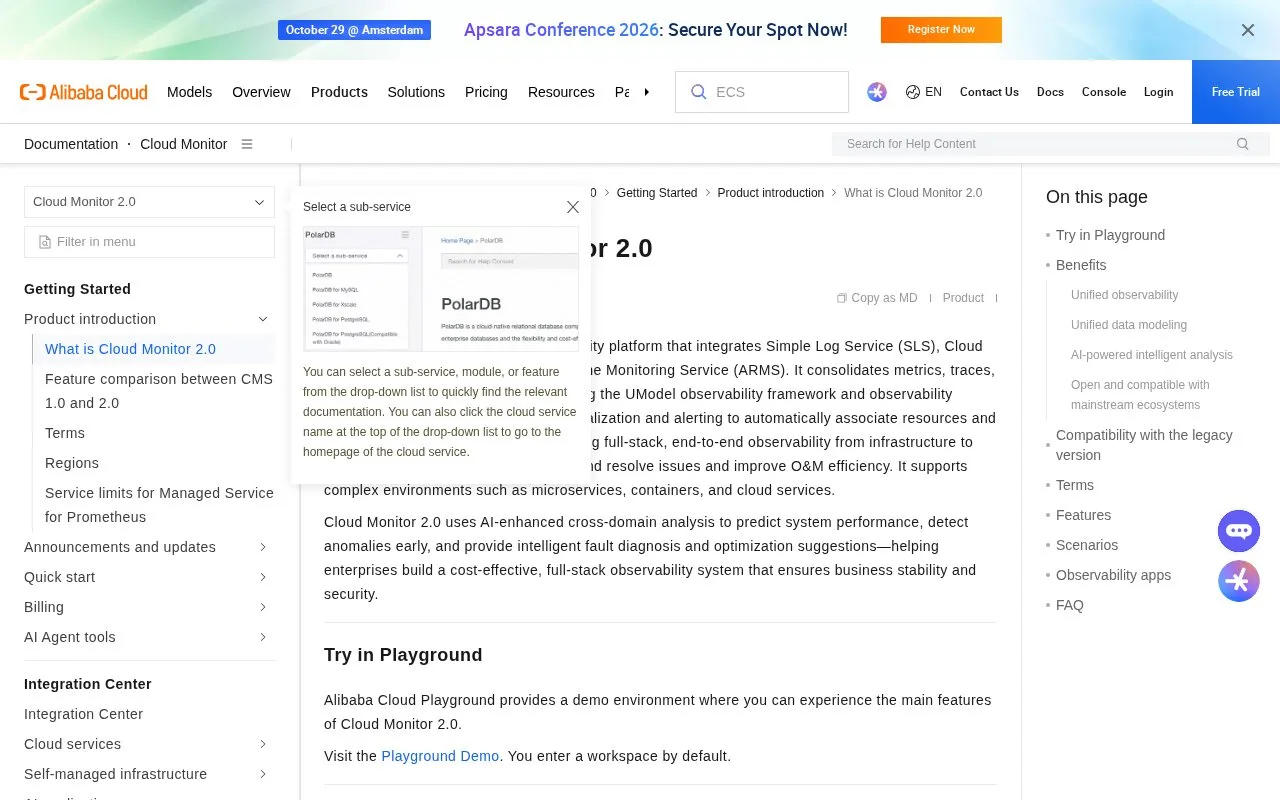Viewport: 1280px width, 800px height.
Task: Click Getting Started in the breadcrumb
Action: click(x=657, y=193)
